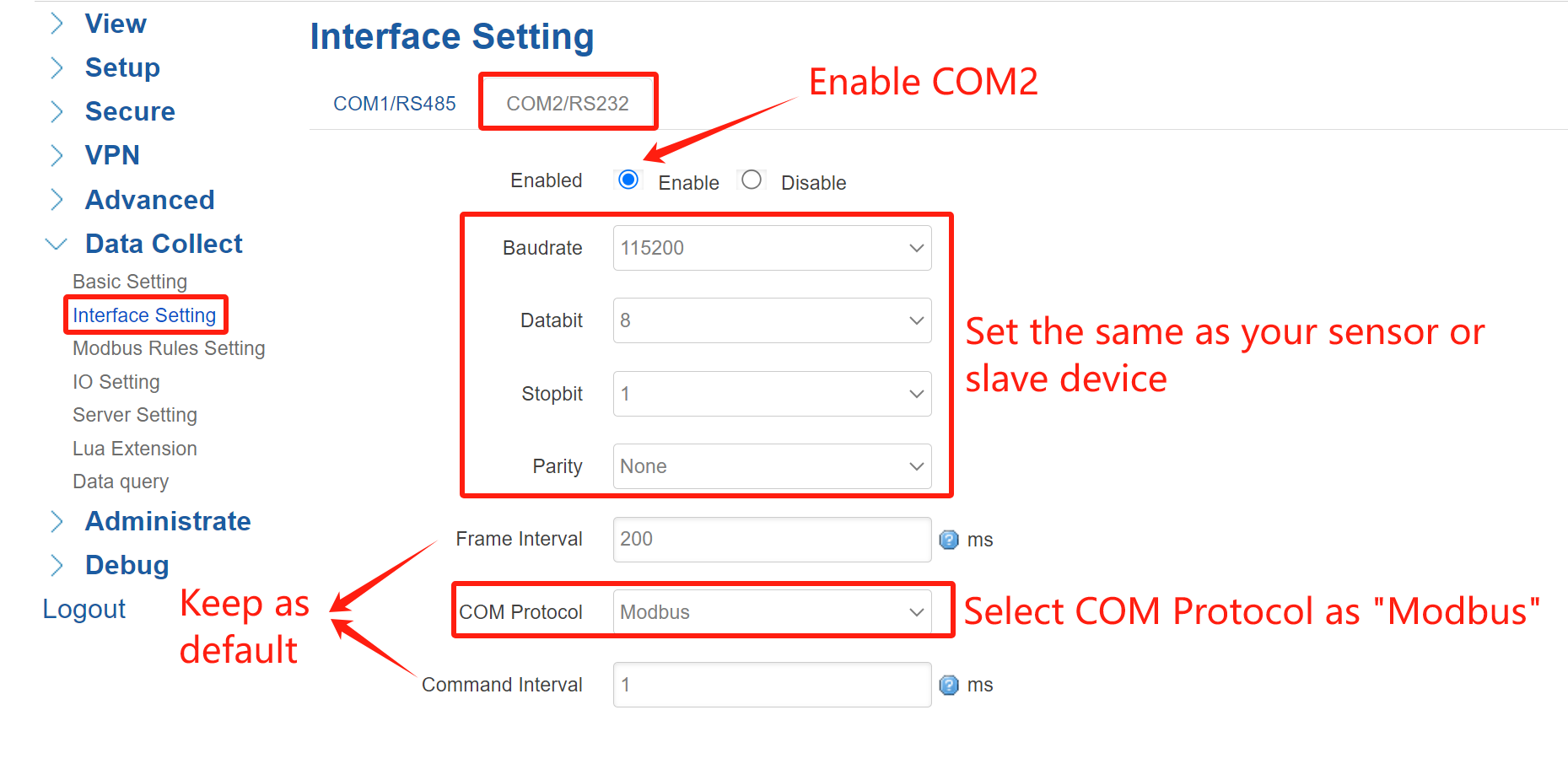The image size is (1568, 780).
Task: Open the Databit dropdown
Action: coord(772,320)
